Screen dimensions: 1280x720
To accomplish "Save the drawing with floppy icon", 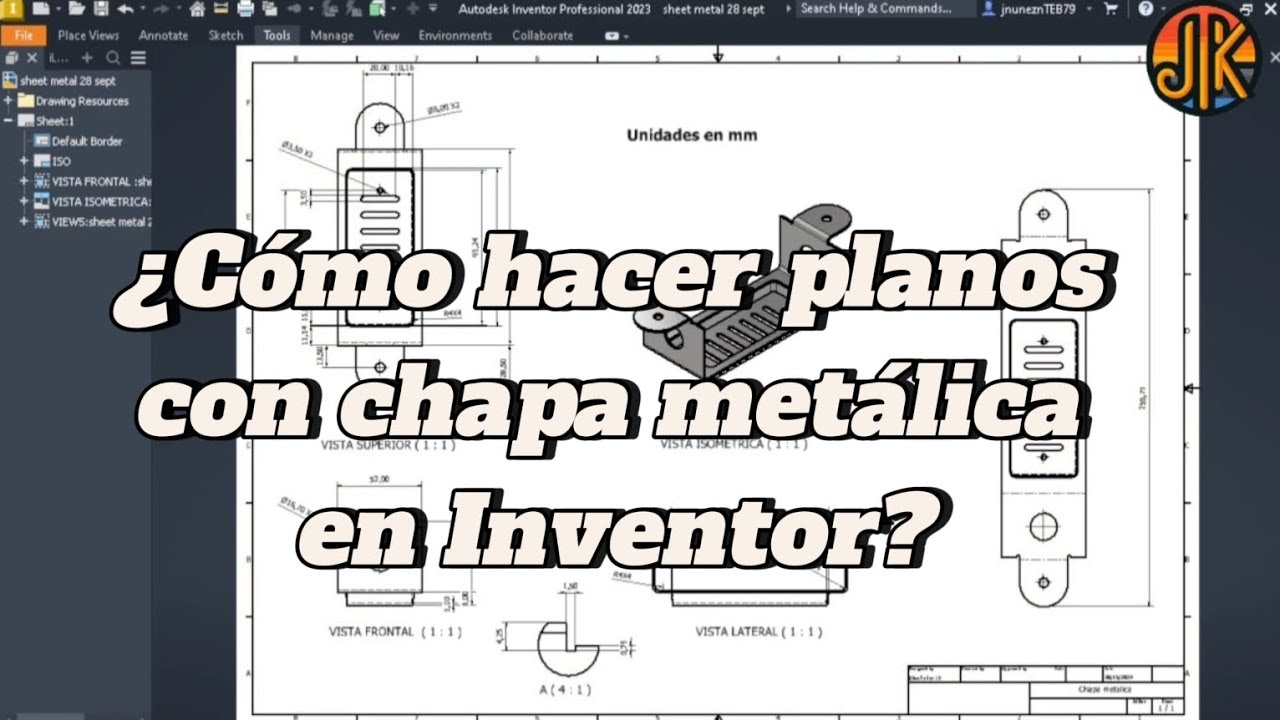I will click(101, 9).
